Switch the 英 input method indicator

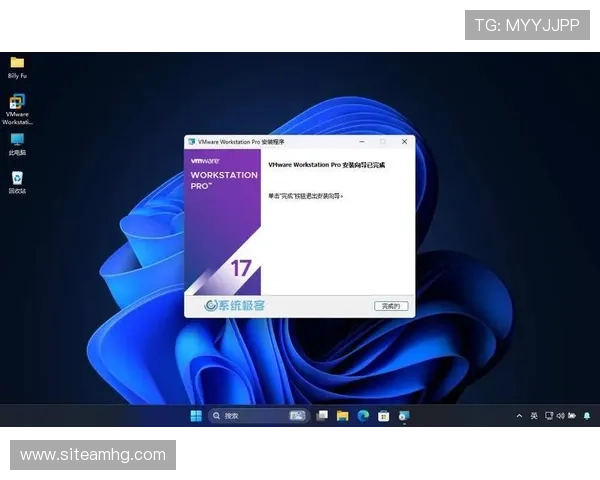[x=534, y=415]
